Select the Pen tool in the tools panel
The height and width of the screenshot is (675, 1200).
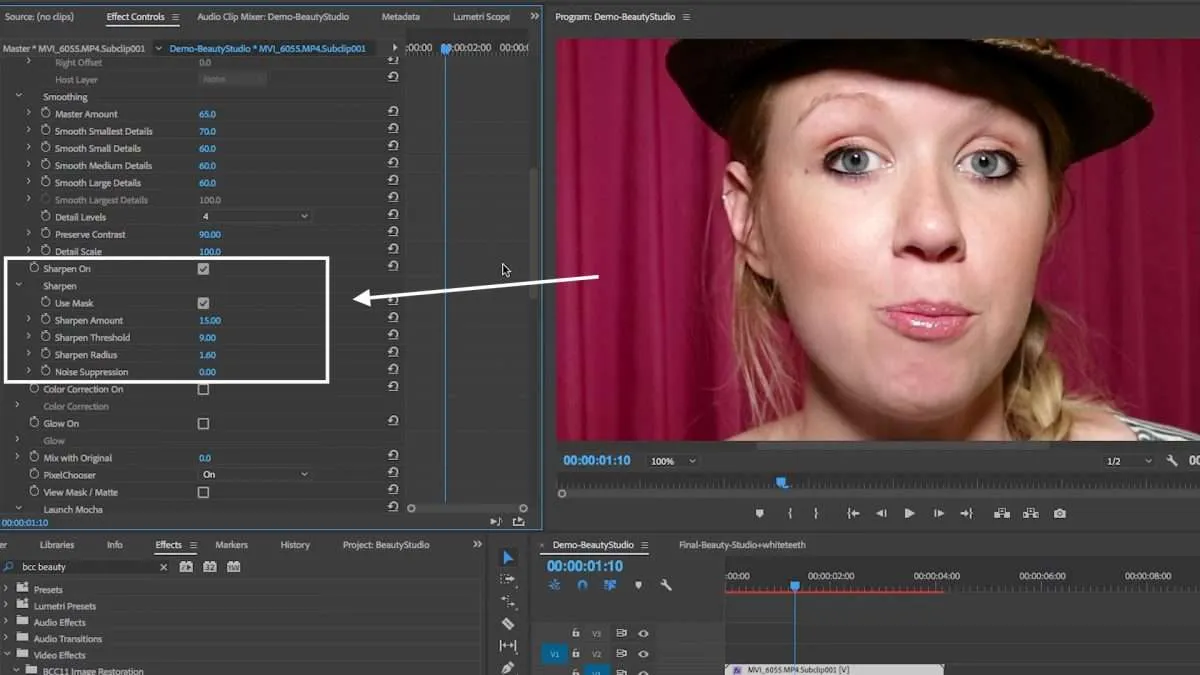(507, 666)
